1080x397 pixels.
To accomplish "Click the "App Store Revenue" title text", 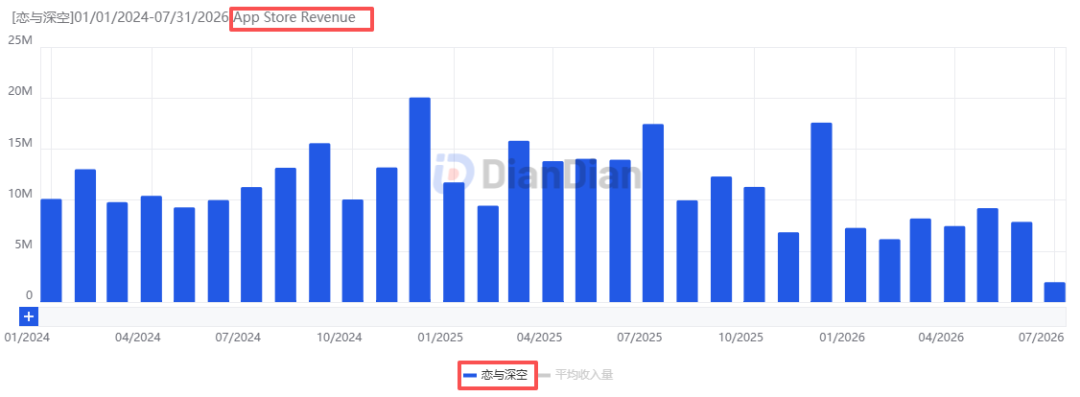I will (295, 18).
